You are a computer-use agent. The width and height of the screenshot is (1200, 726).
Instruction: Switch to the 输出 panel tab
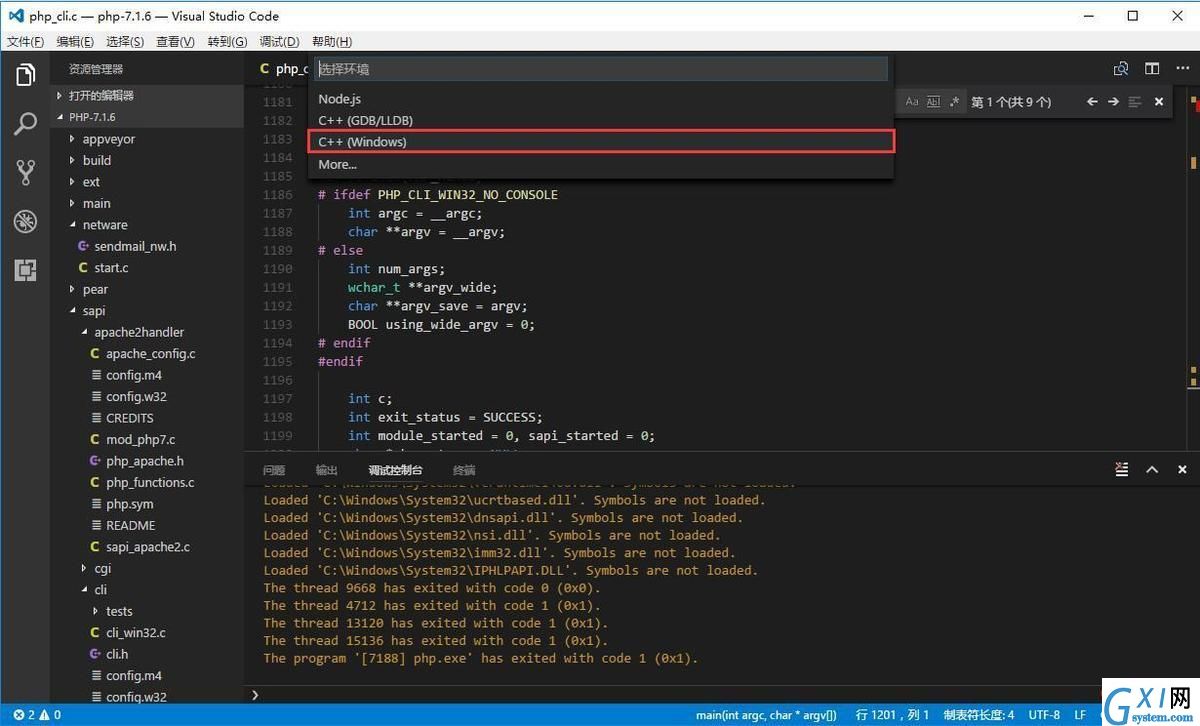pyautogui.click(x=327, y=470)
